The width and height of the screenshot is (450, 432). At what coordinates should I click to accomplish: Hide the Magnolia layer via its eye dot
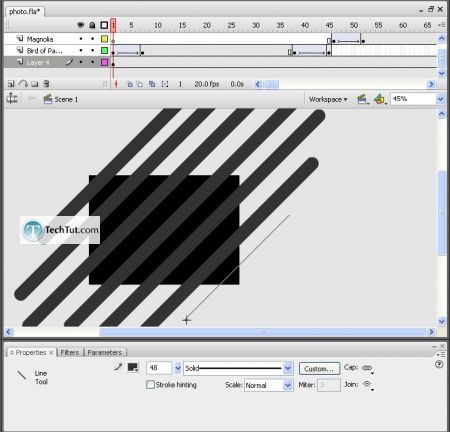[x=81, y=39]
